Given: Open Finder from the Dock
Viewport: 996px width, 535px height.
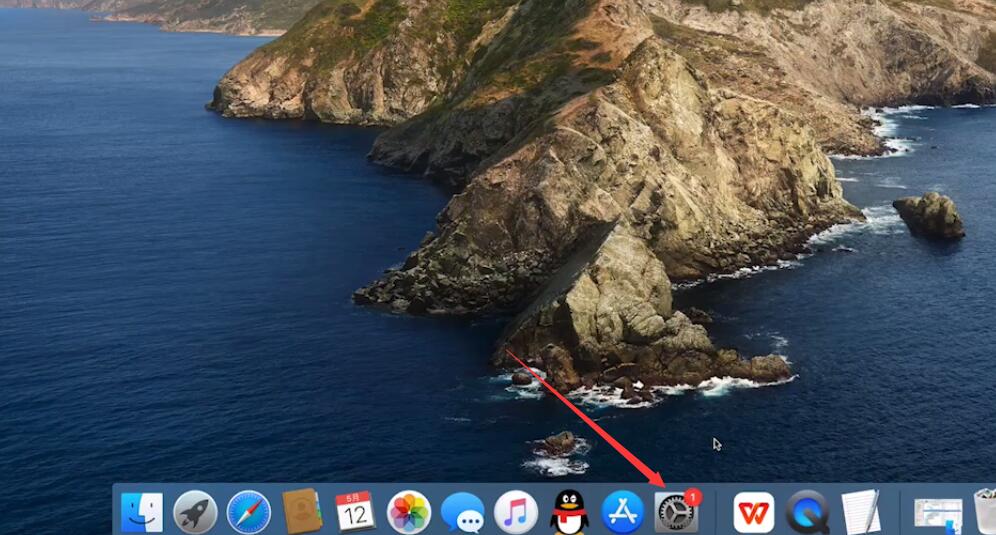Looking at the screenshot, I should 142,512.
